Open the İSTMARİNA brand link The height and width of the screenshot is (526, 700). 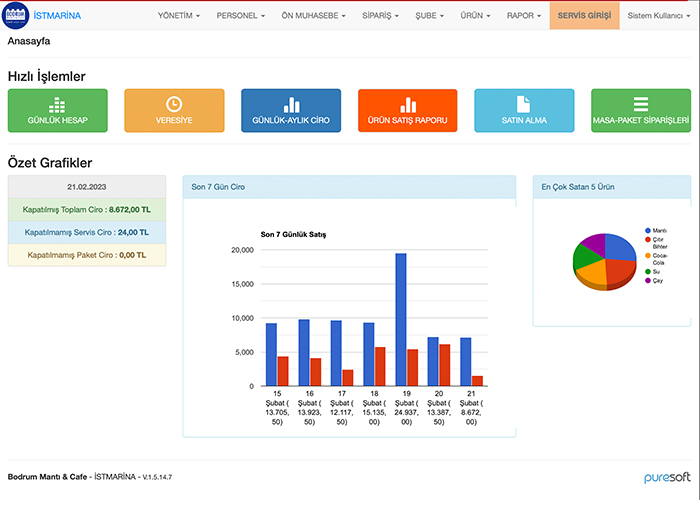click(57, 16)
